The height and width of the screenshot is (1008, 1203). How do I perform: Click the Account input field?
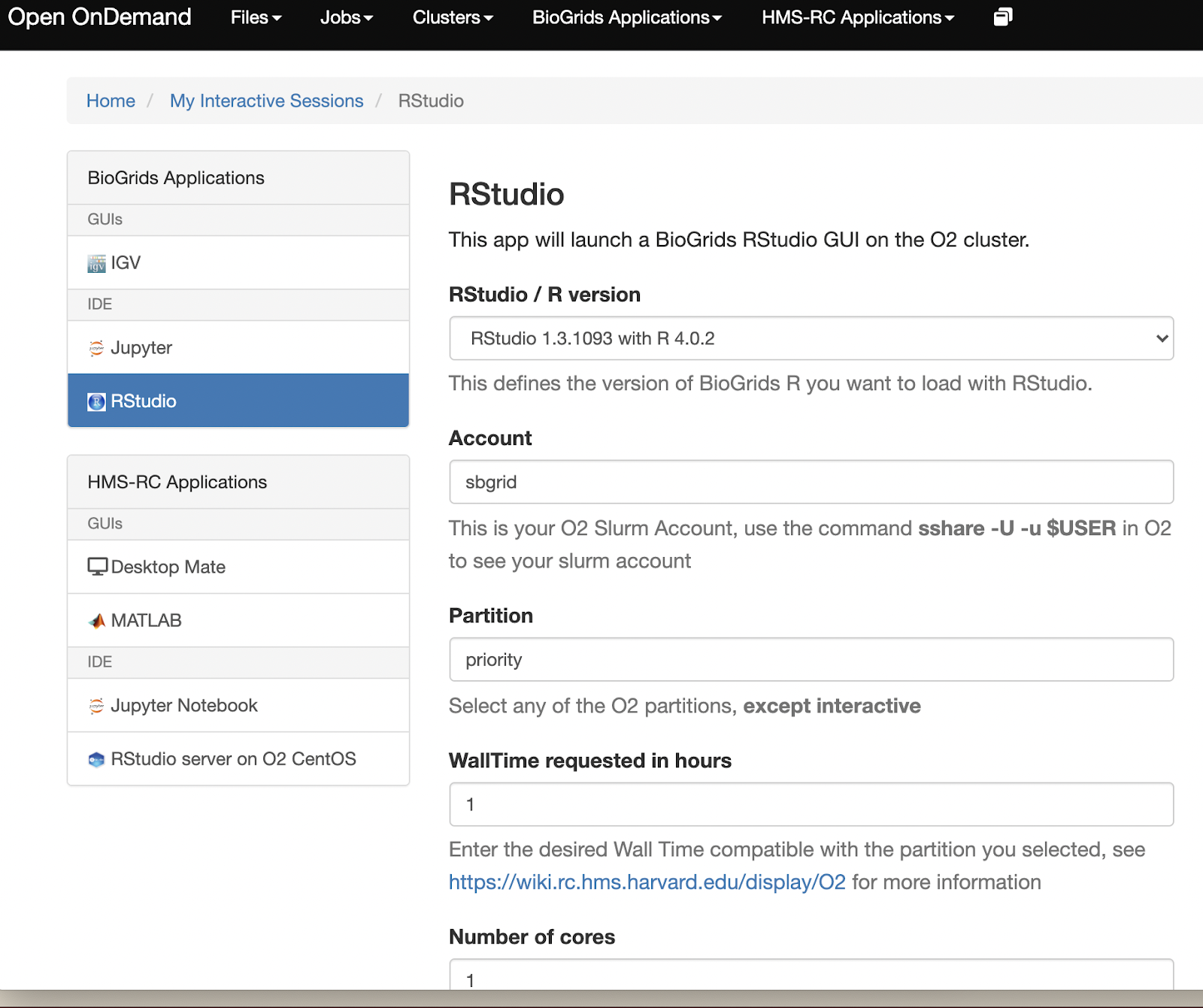pyautogui.click(x=811, y=482)
